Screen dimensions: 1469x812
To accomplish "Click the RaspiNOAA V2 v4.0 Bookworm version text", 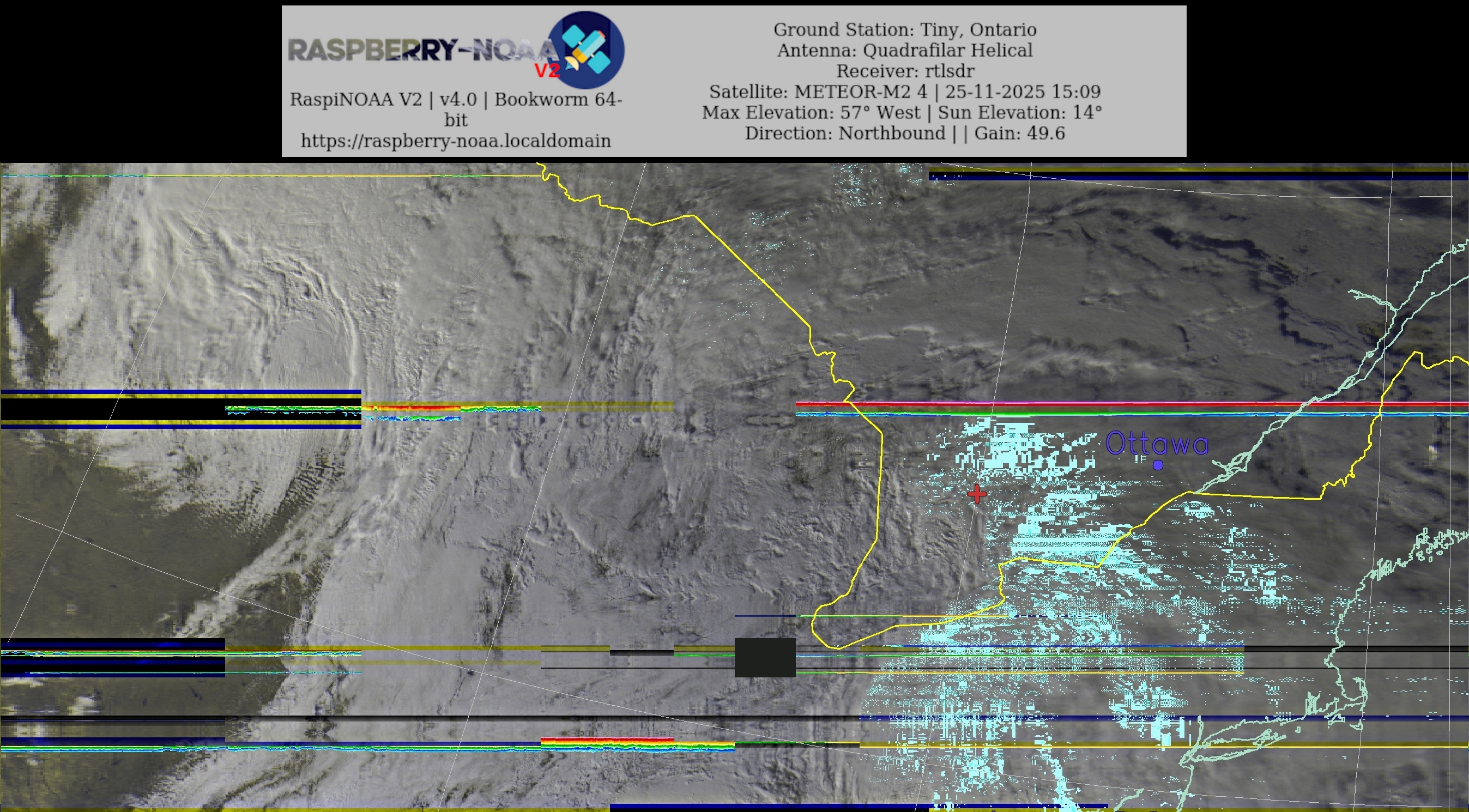I will click(456, 100).
